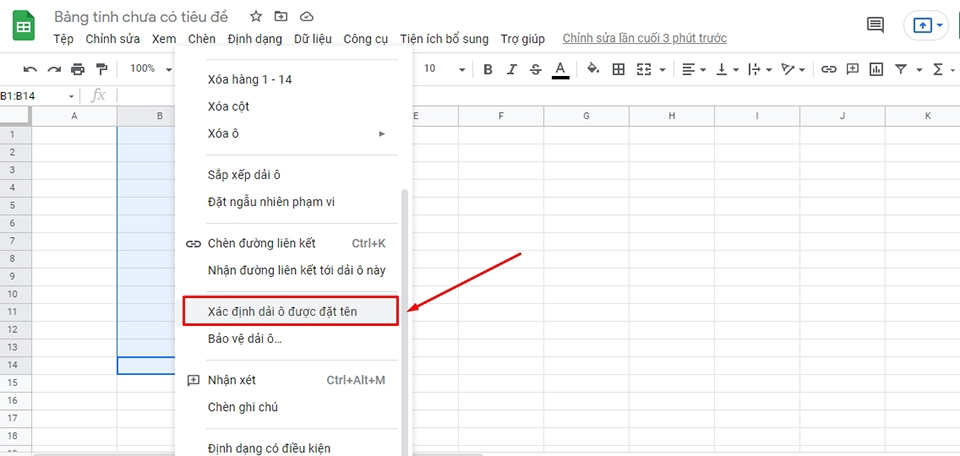Select the paint format tool
This screenshot has width=960, height=456.
[102, 69]
